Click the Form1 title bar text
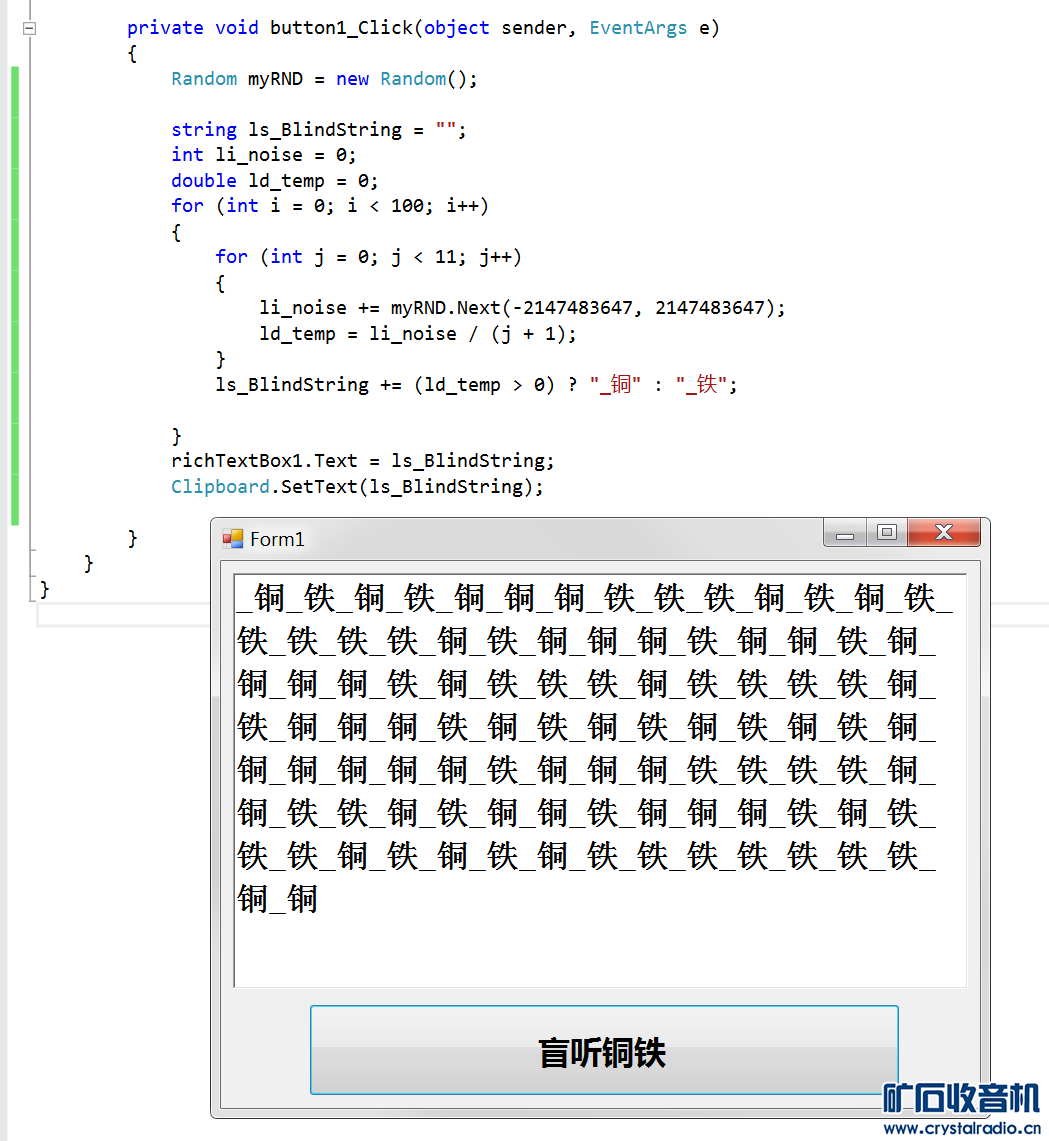This screenshot has height=1141, width=1049. click(277, 540)
